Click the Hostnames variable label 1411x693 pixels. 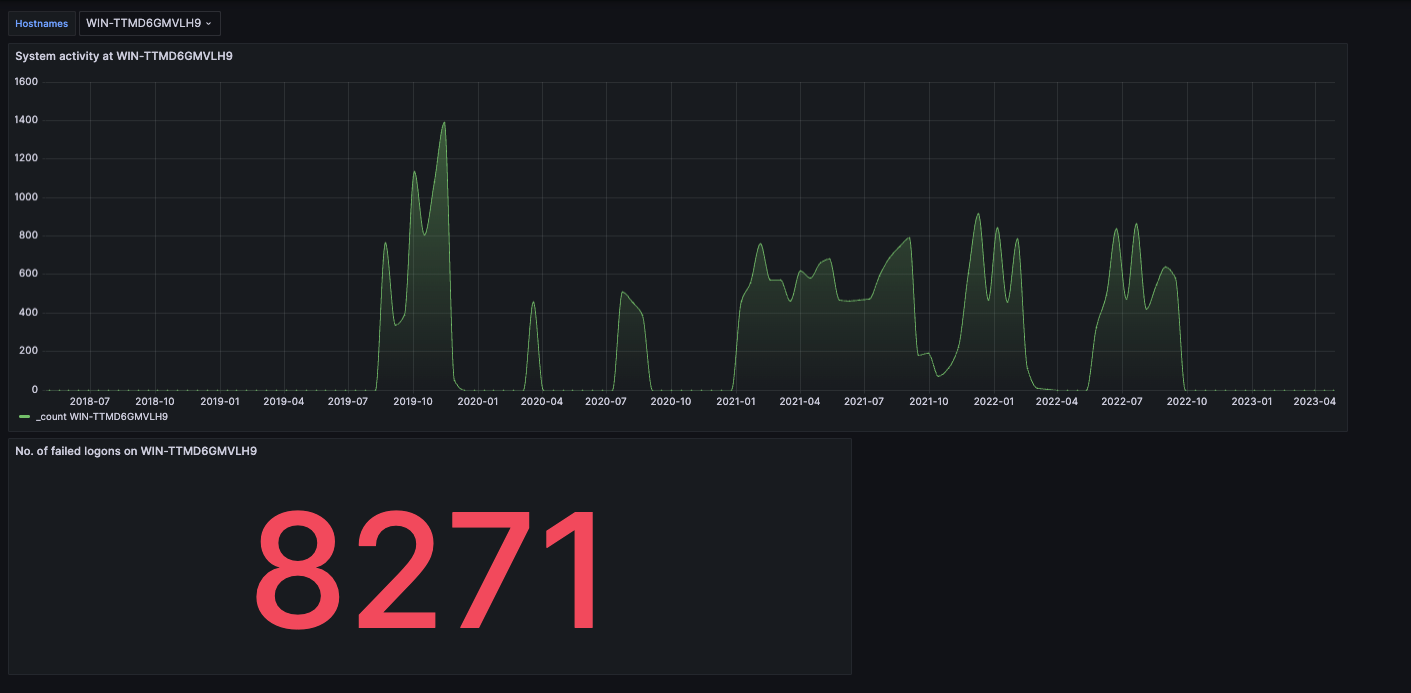(x=42, y=23)
